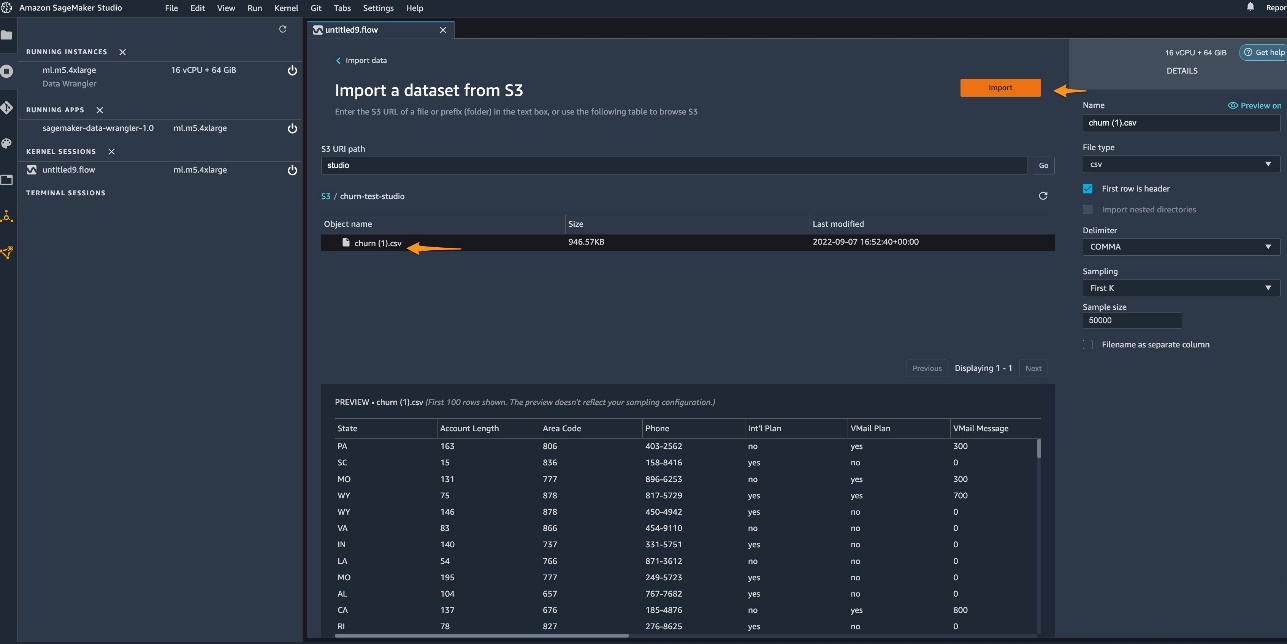Open the palette sidebar icon
The image size is (1287, 644).
[7, 143]
